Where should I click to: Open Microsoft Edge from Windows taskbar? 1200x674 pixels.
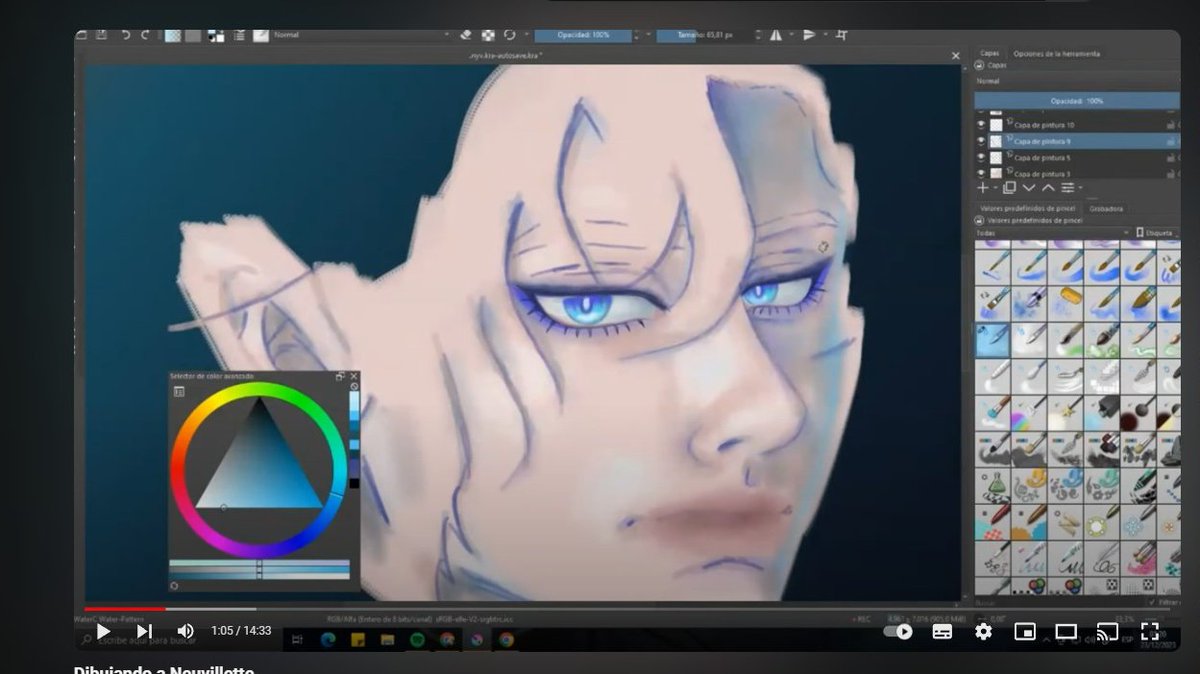[x=329, y=639]
